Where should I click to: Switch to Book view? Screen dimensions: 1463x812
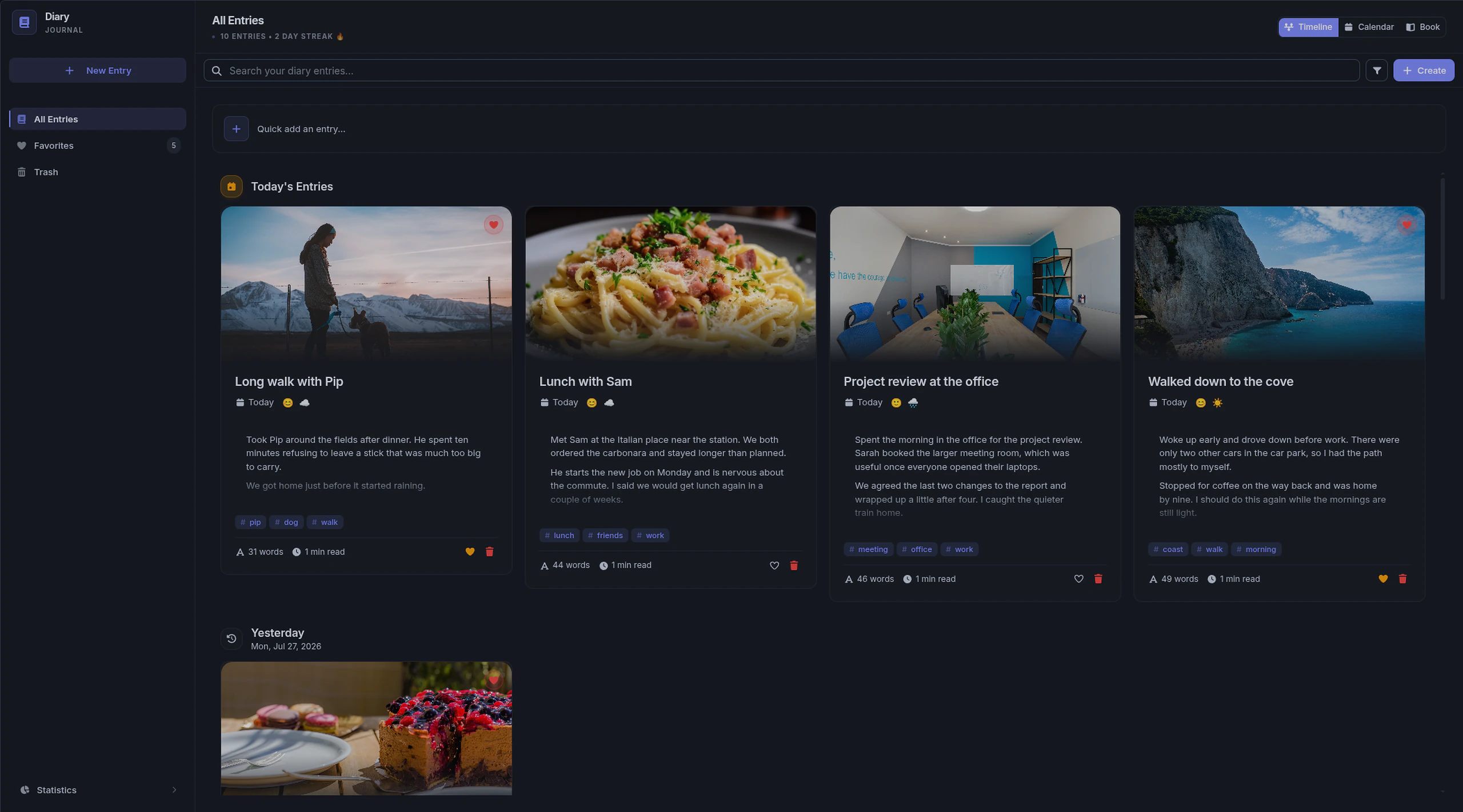1422,27
